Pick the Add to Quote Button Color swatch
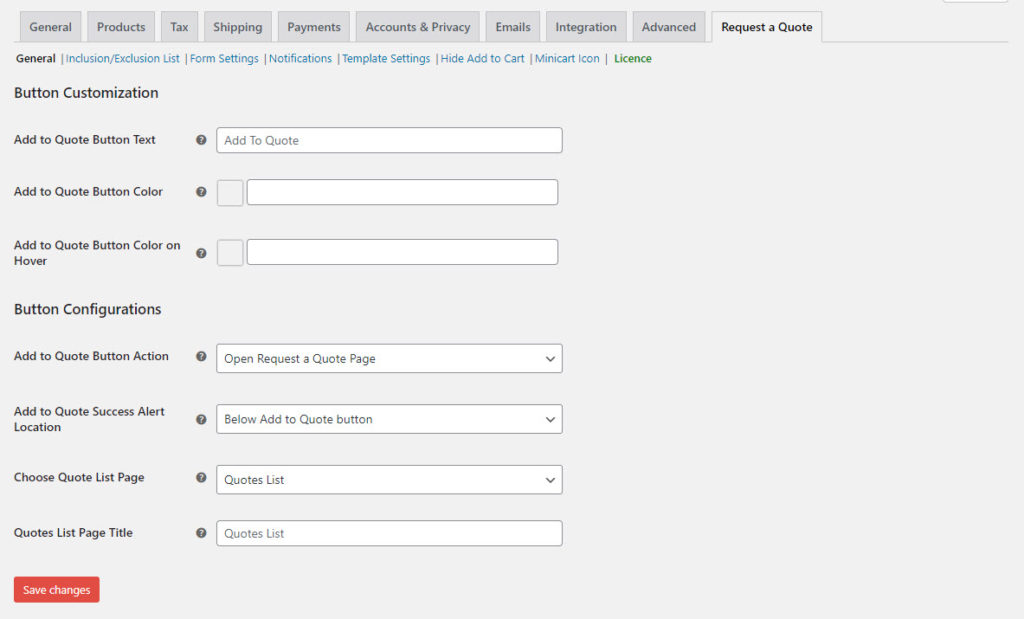The image size is (1024, 619). [230, 193]
